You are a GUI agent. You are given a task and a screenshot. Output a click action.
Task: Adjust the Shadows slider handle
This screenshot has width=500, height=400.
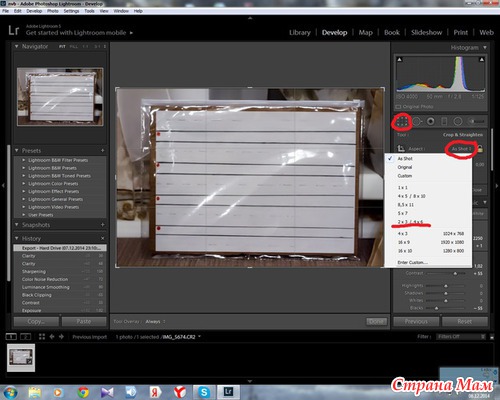[x=446, y=293]
